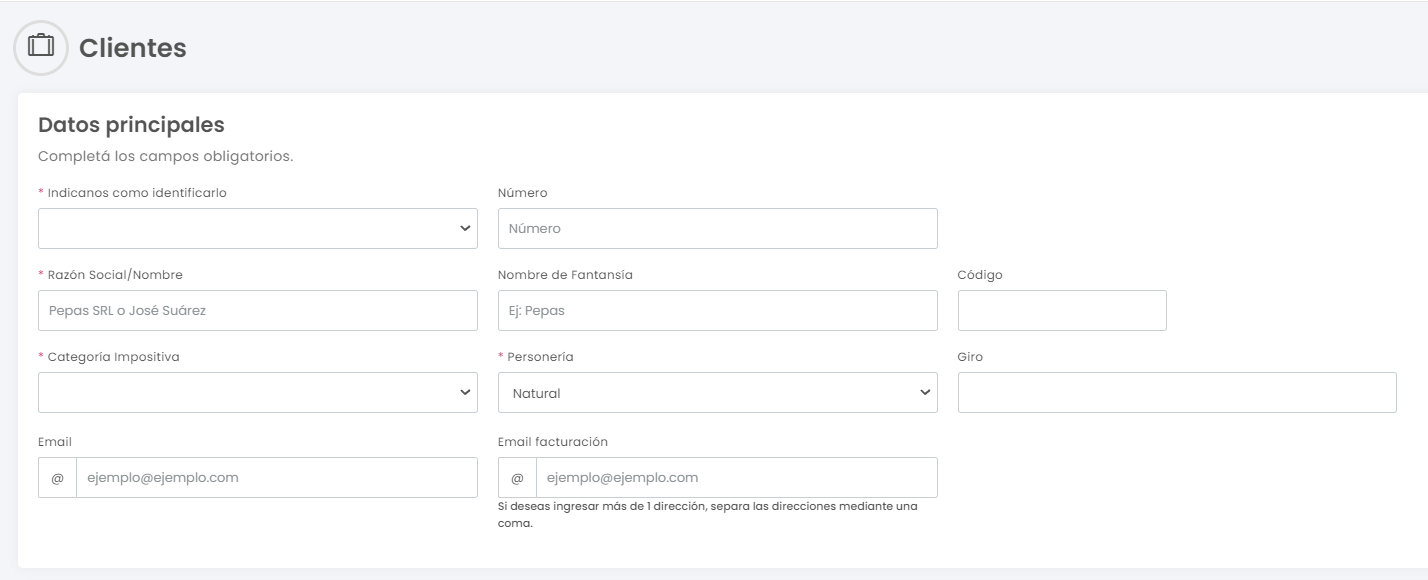Open the Personería dropdown showing Natural
This screenshot has height=580, width=1428.
click(718, 392)
